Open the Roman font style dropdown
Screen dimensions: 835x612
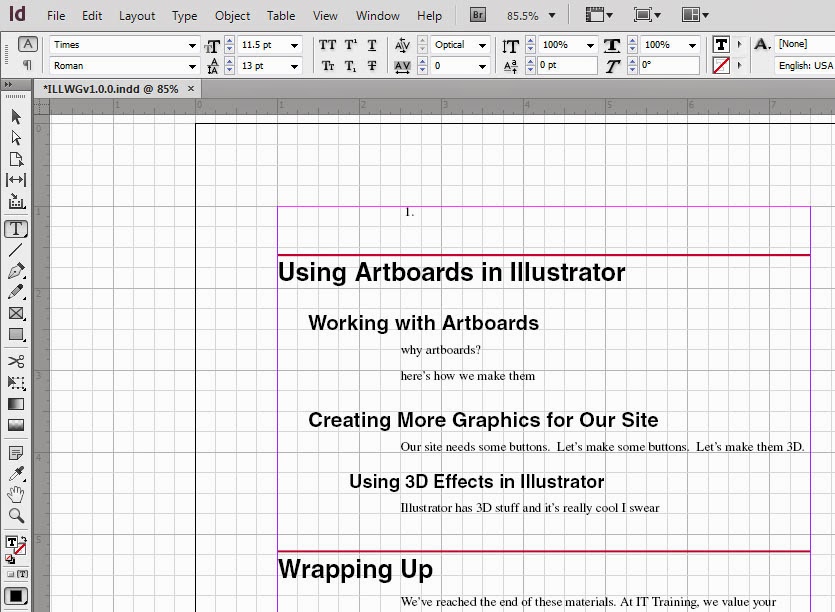click(192, 66)
